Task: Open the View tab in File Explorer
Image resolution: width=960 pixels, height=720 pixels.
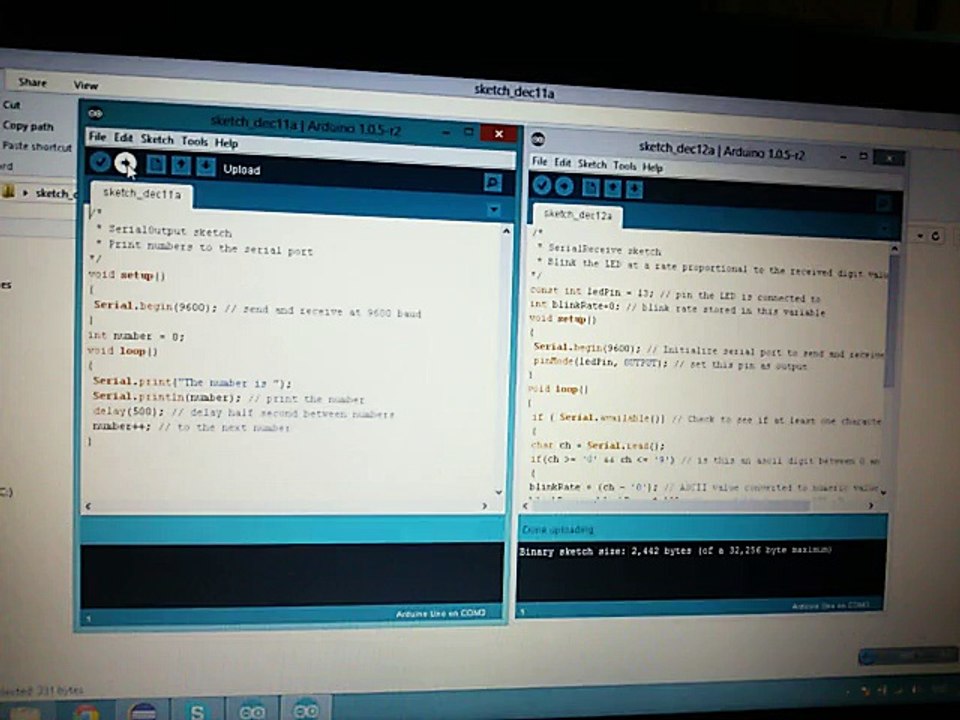Action: click(x=86, y=85)
